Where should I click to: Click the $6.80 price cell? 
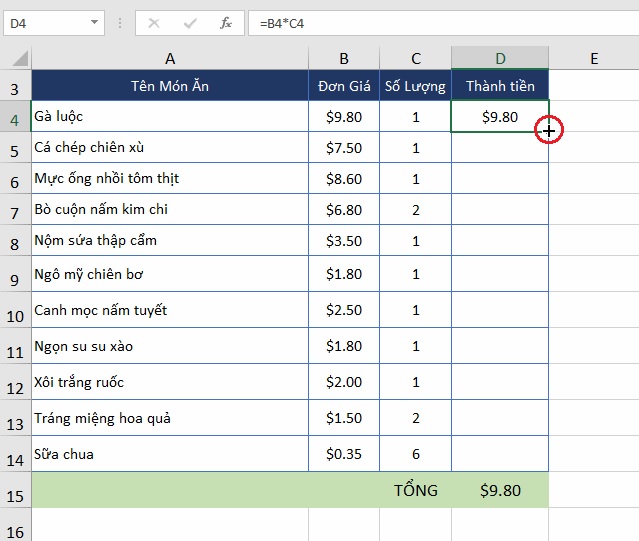344,209
